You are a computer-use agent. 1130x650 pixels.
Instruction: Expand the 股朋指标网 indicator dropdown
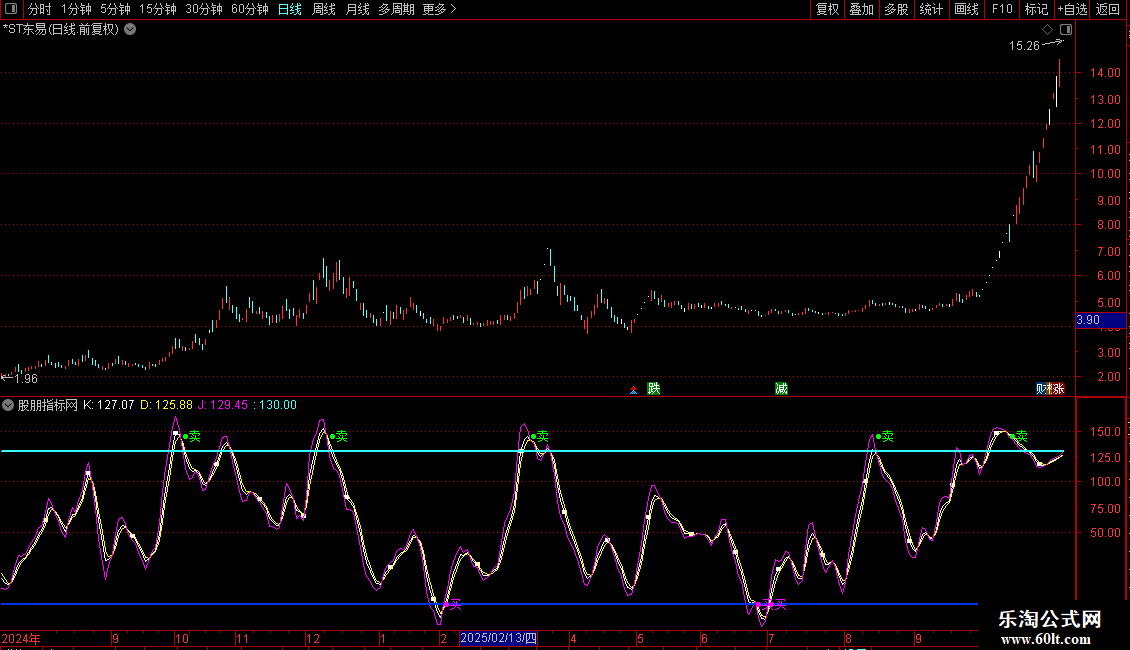point(8,405)
